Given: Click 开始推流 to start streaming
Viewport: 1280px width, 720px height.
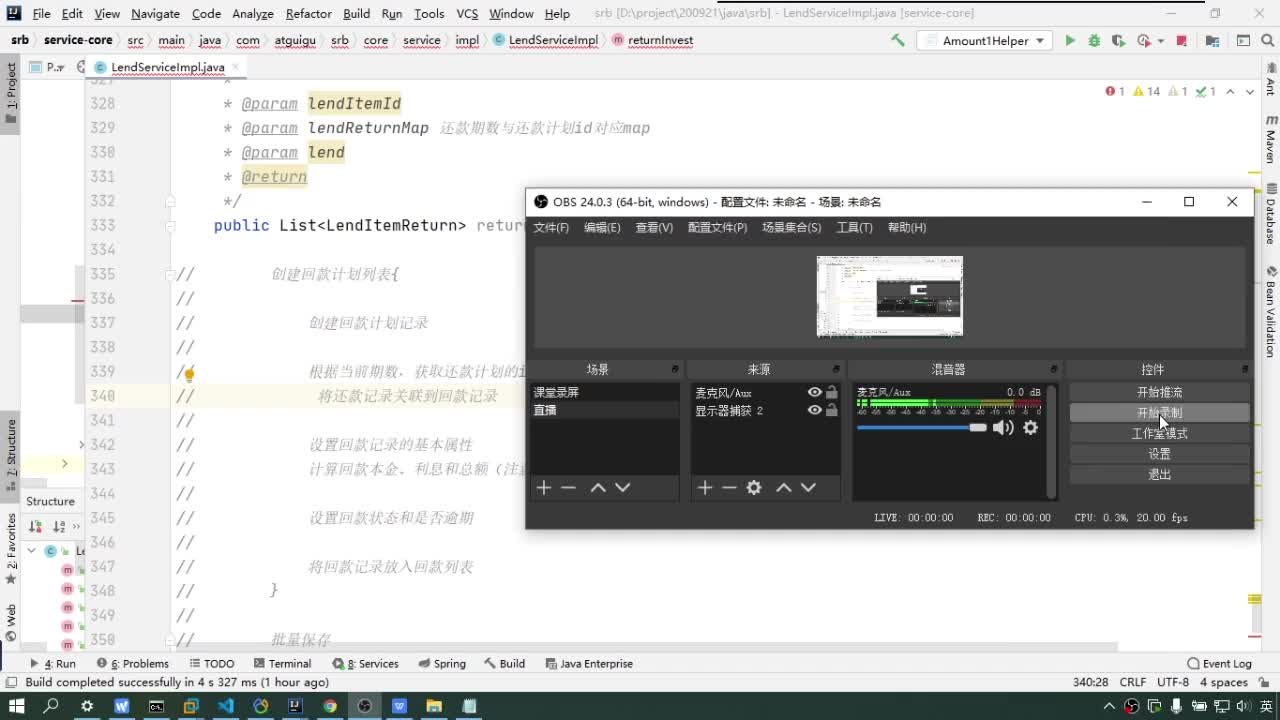Looking at the screenshot, I should click(x=1159, y=393).
